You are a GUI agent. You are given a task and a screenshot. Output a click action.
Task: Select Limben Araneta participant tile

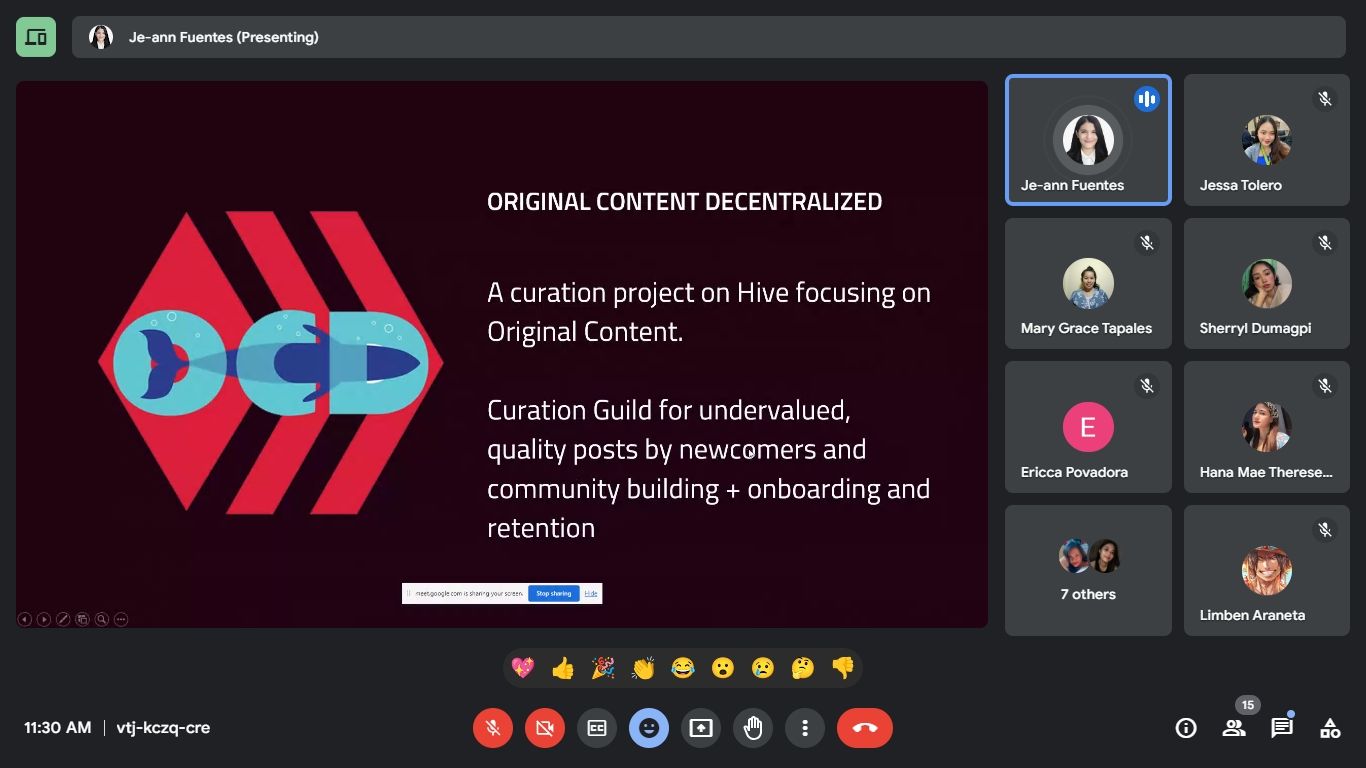point(1266,570)
